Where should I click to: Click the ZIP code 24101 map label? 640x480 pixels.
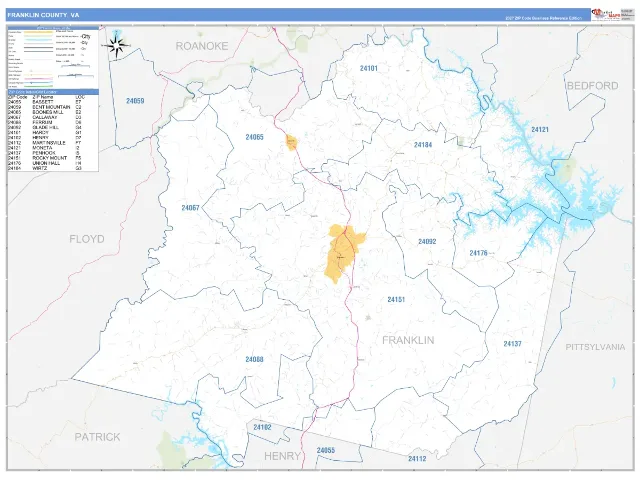[x=369, y=68]
